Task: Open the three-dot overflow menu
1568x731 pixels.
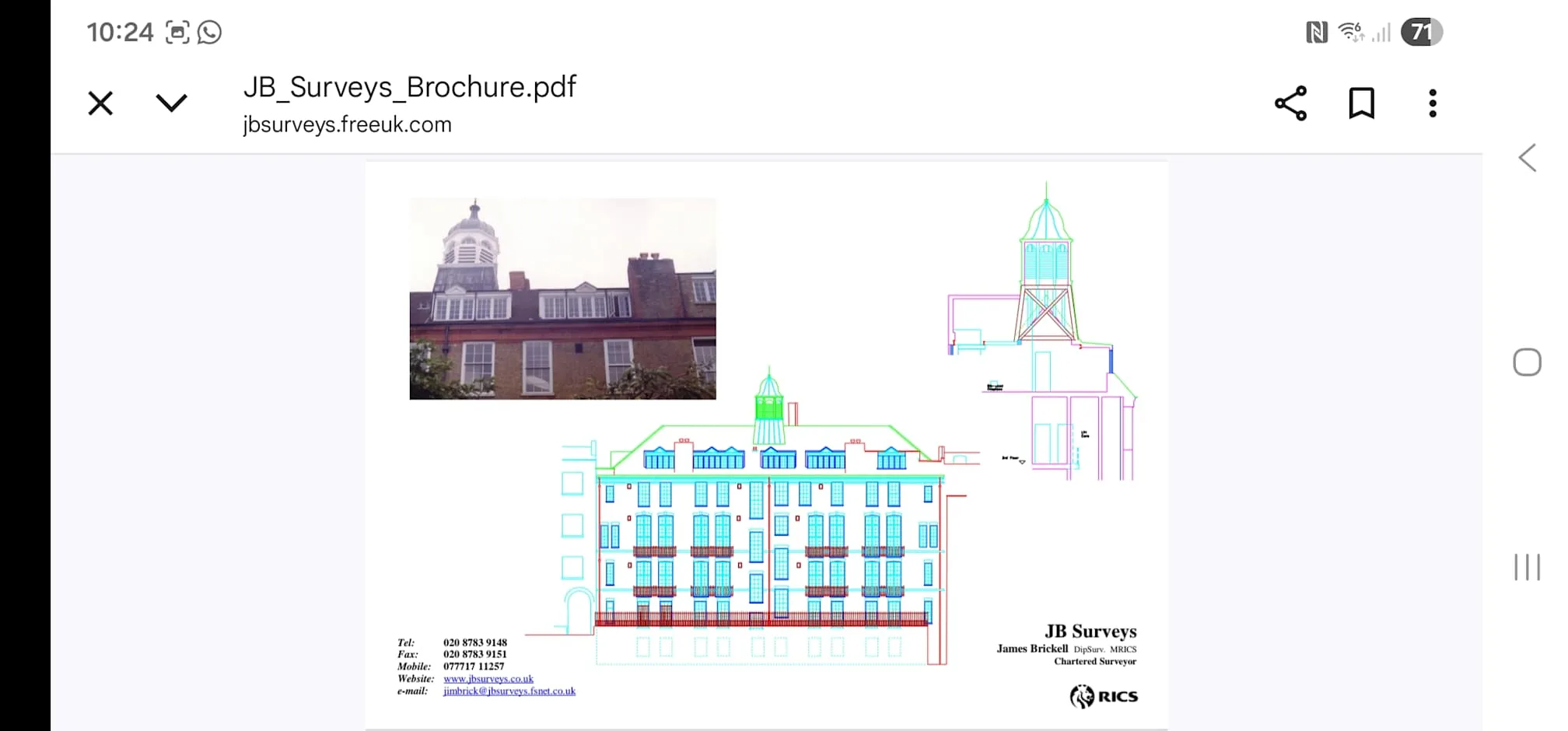Action: click(x=1432, y=103)
